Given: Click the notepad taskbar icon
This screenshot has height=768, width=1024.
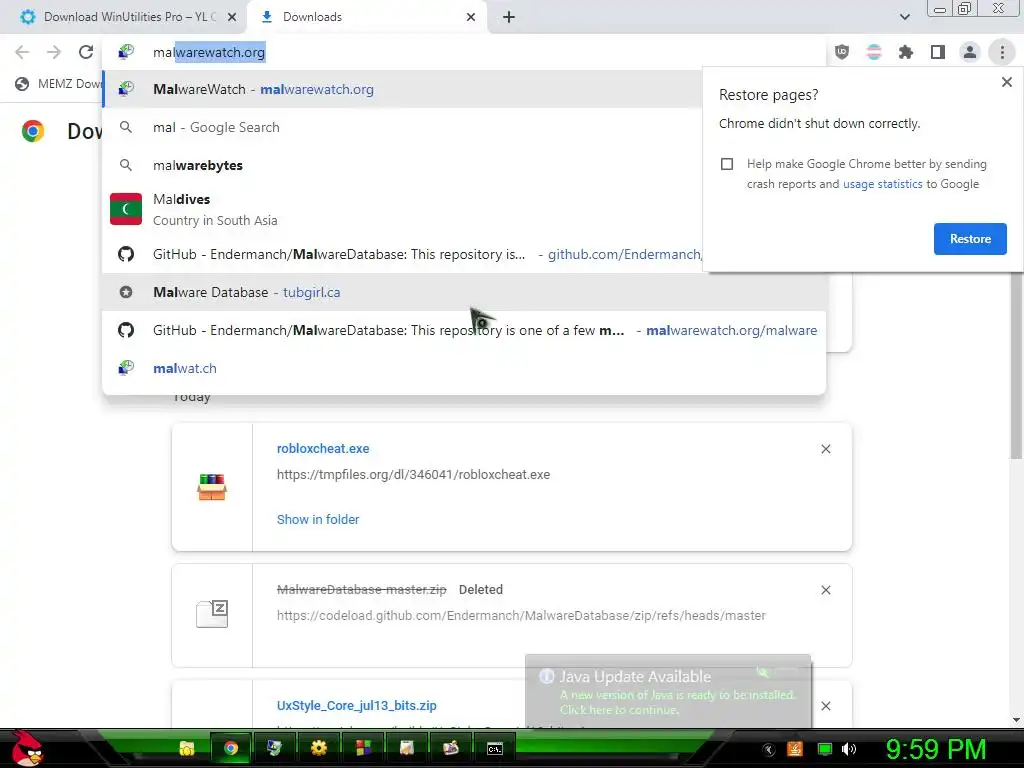Looking at the screenshot, I should (x=407, y=748).
